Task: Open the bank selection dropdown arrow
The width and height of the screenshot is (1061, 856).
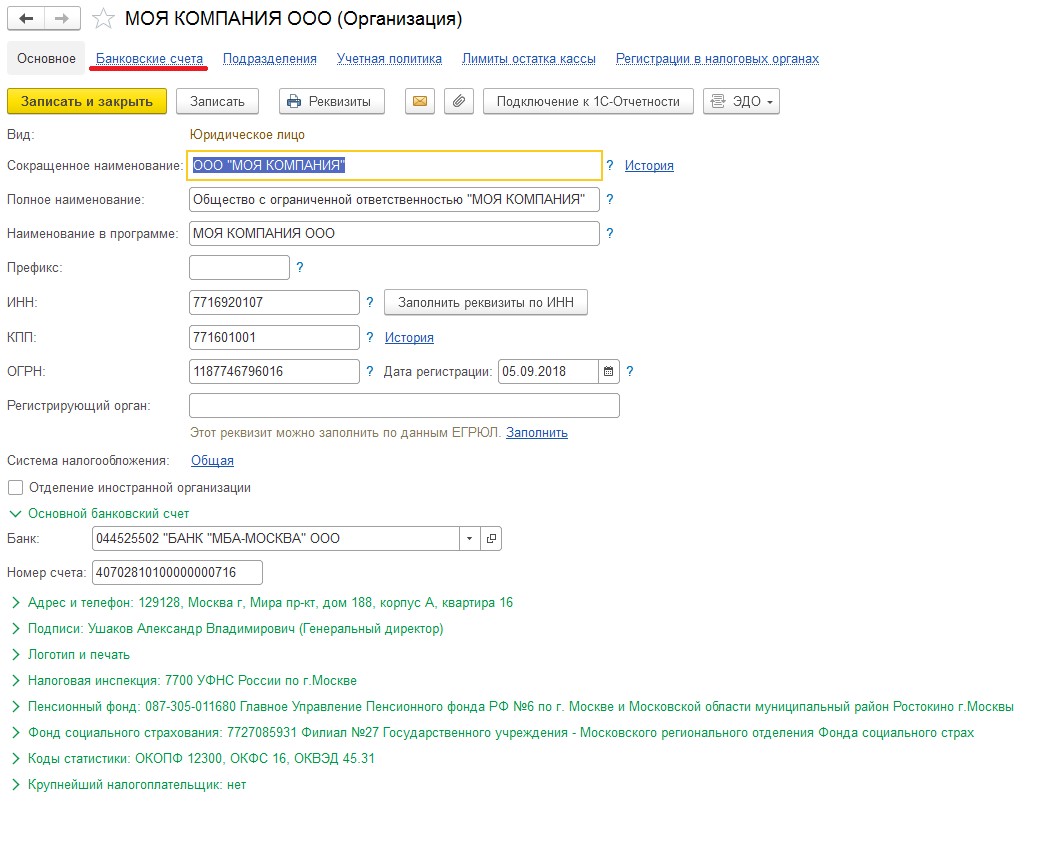Action: [470, 538]
